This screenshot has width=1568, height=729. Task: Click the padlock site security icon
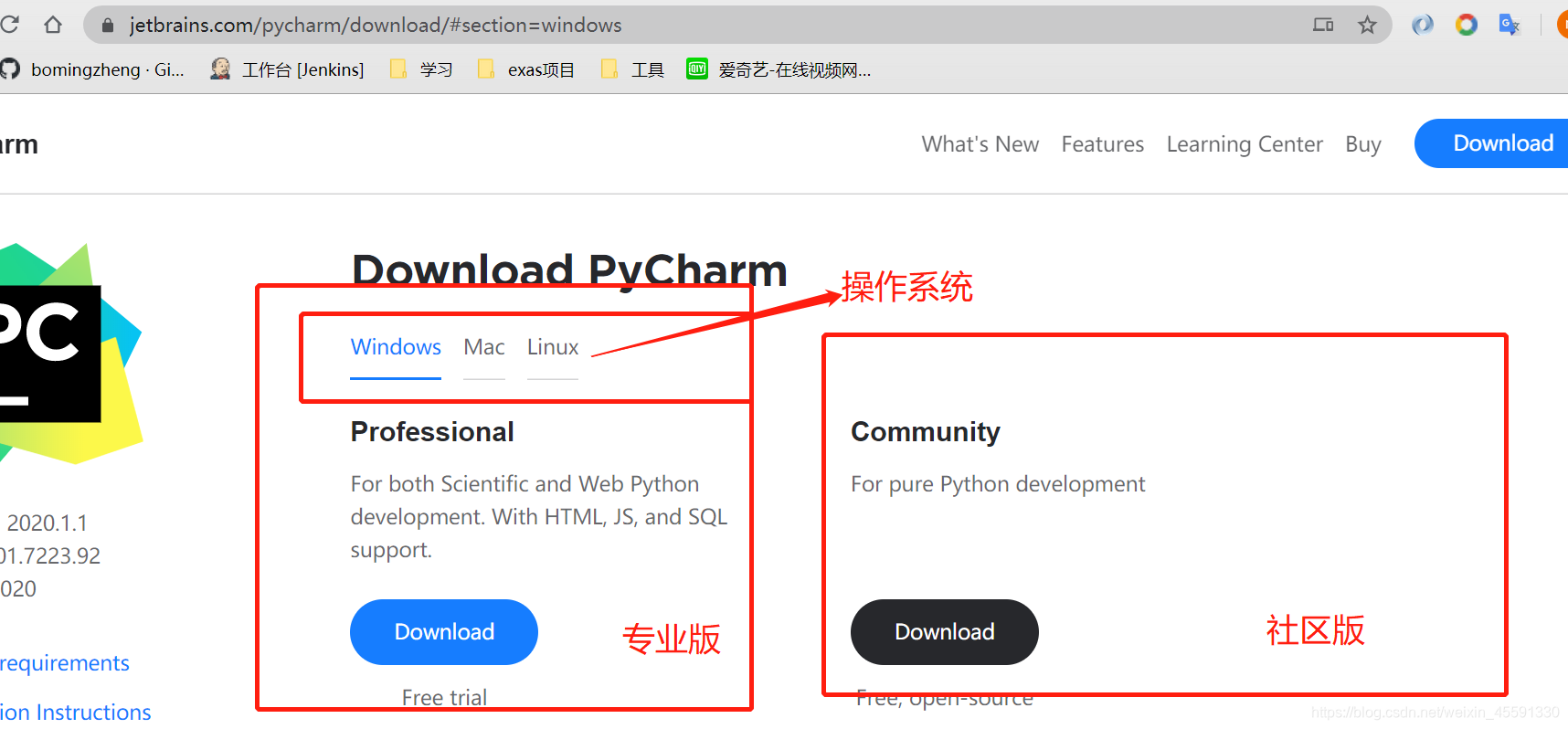point(108,26)
